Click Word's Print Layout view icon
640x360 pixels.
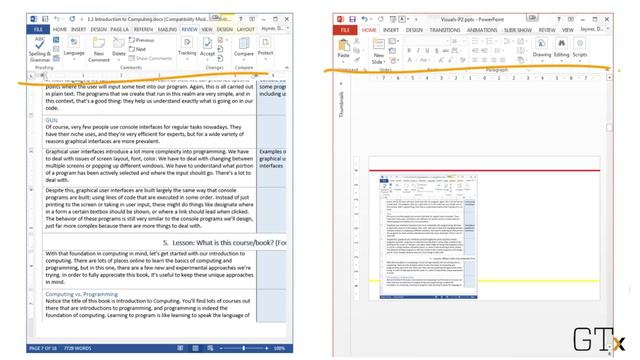[x=196, y=348]
